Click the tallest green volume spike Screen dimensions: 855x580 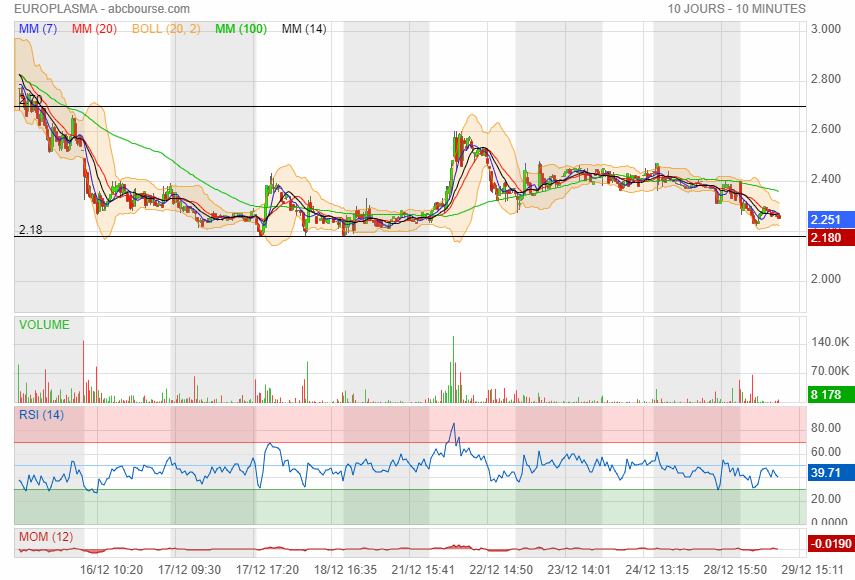coord(453,370)
